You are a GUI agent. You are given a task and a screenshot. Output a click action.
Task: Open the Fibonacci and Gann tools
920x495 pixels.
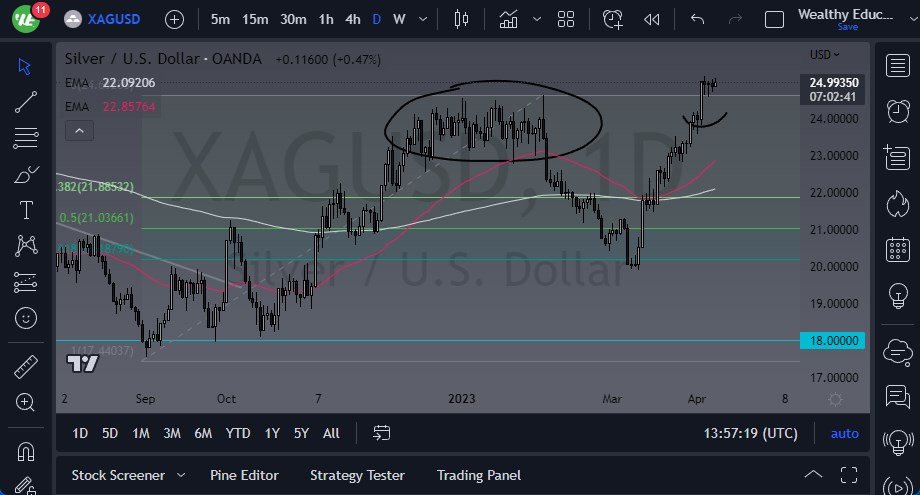tap(26, 138)
